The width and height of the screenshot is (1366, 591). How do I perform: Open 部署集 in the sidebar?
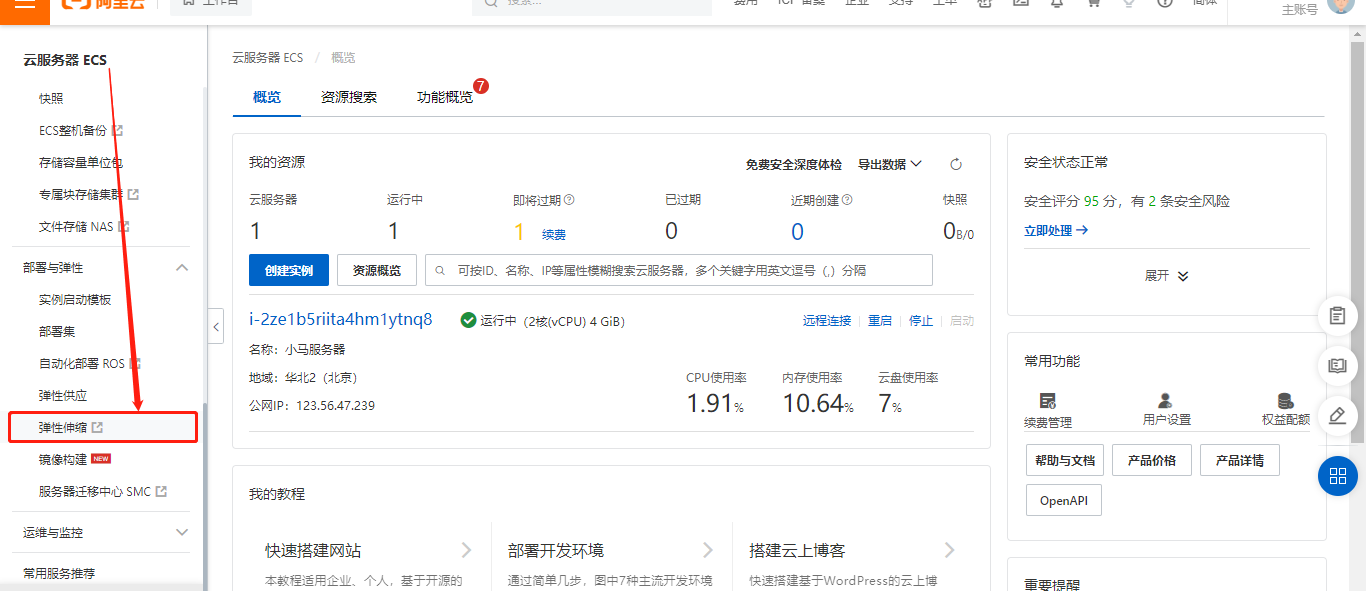57,332
